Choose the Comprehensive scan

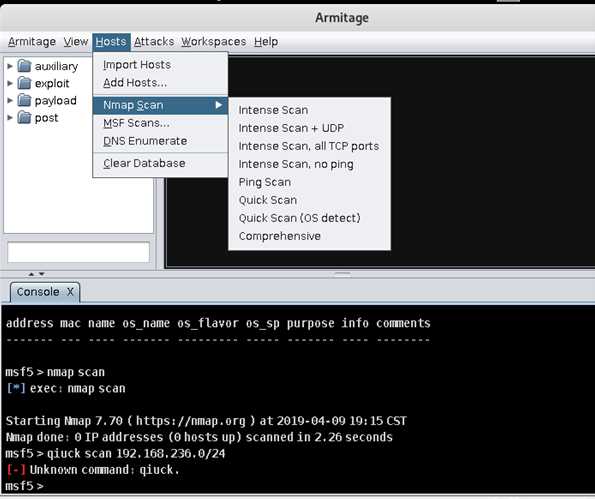[x=309, y=236]
